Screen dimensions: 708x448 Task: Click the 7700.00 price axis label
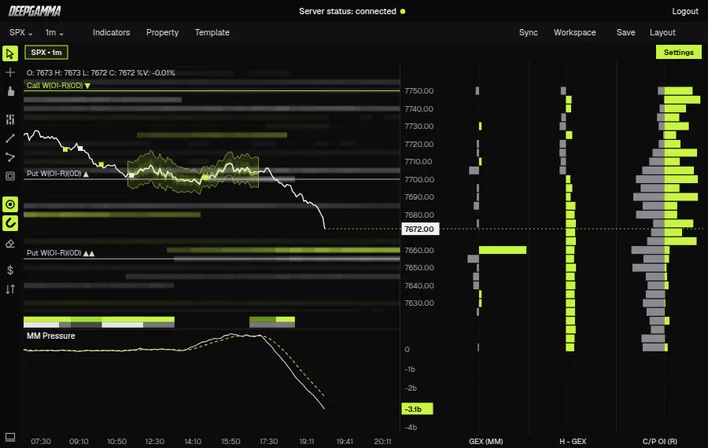[419, 180]
